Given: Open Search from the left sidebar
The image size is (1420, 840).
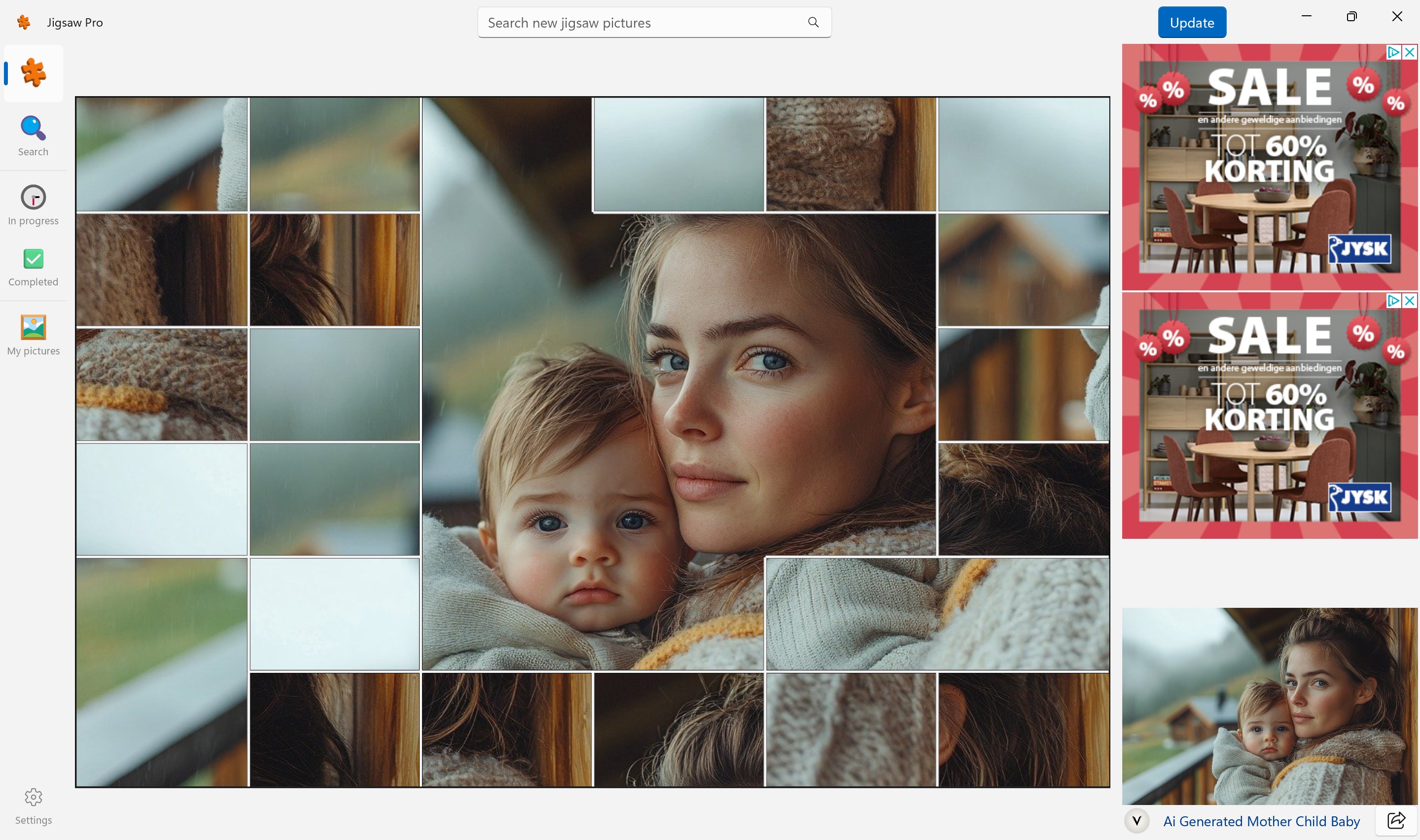Looking at the screenshot, I should point(33,136).
